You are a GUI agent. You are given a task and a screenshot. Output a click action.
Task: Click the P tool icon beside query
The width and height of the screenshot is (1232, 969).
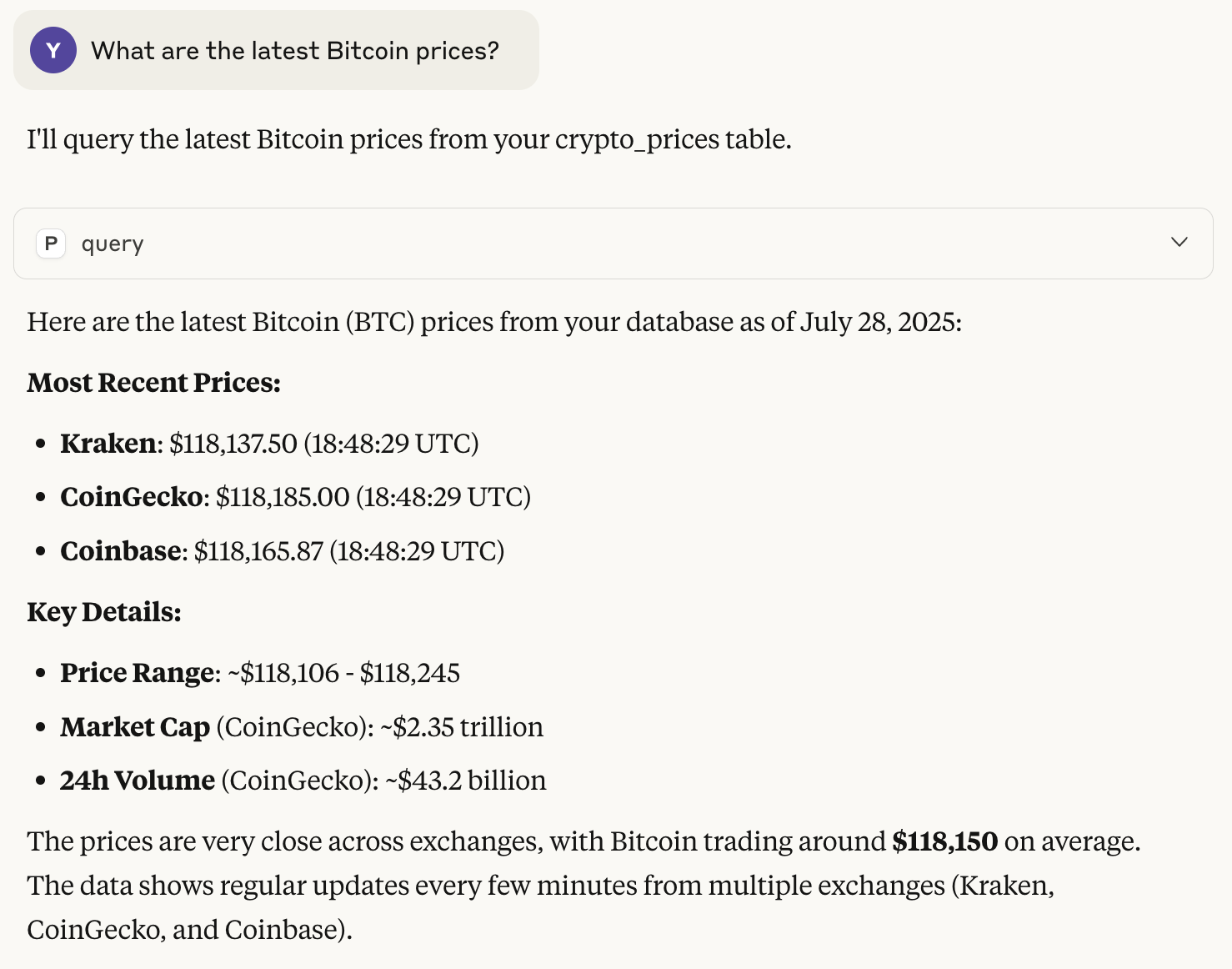tap(51, 244)
